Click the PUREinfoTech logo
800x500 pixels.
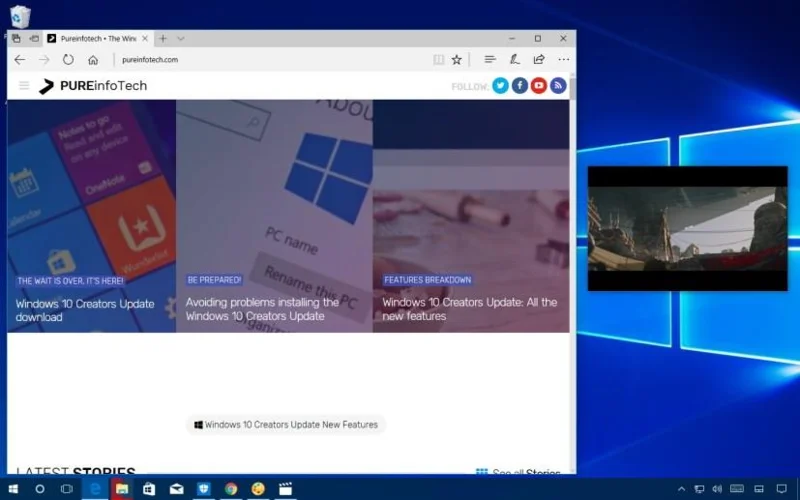click(93, 86)
